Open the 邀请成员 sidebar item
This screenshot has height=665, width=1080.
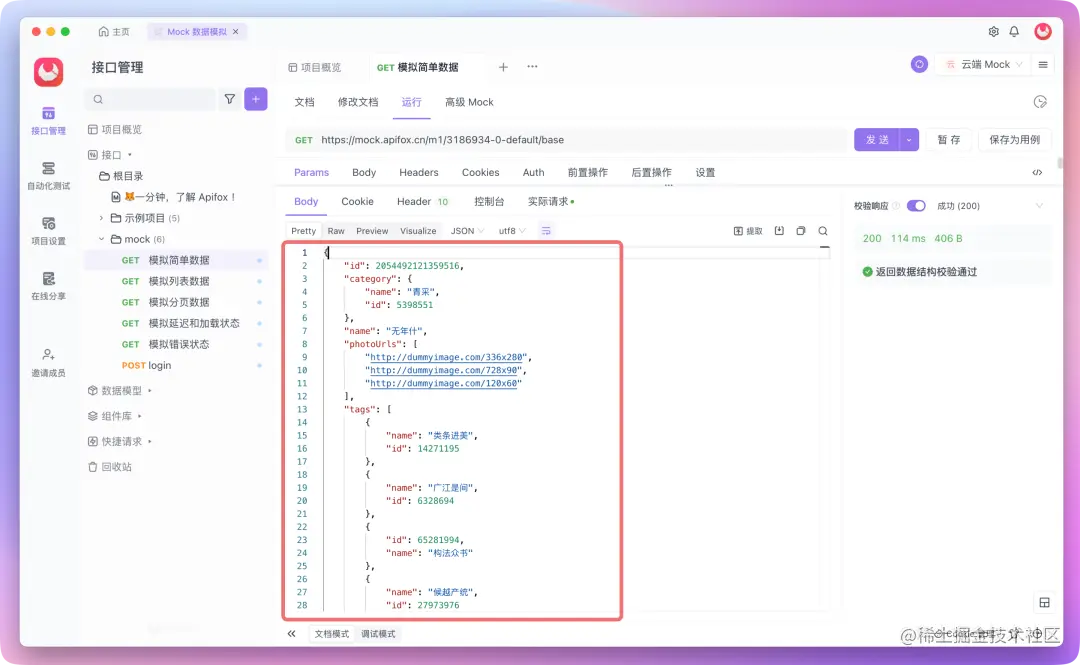point(48,362)
